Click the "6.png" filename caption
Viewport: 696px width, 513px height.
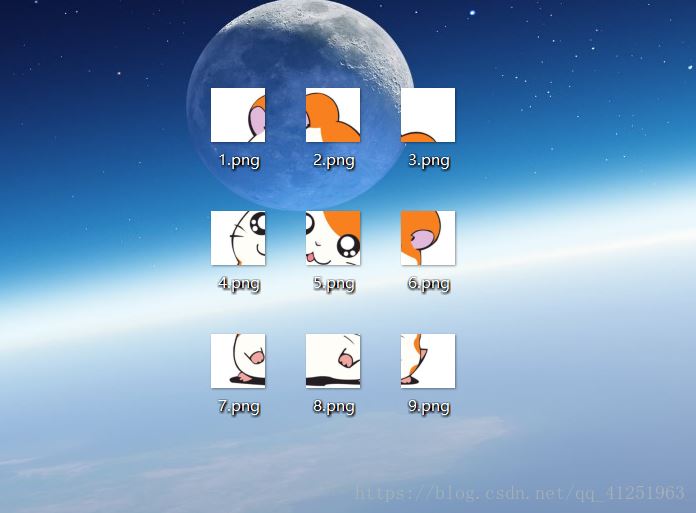tap(429, 283)
